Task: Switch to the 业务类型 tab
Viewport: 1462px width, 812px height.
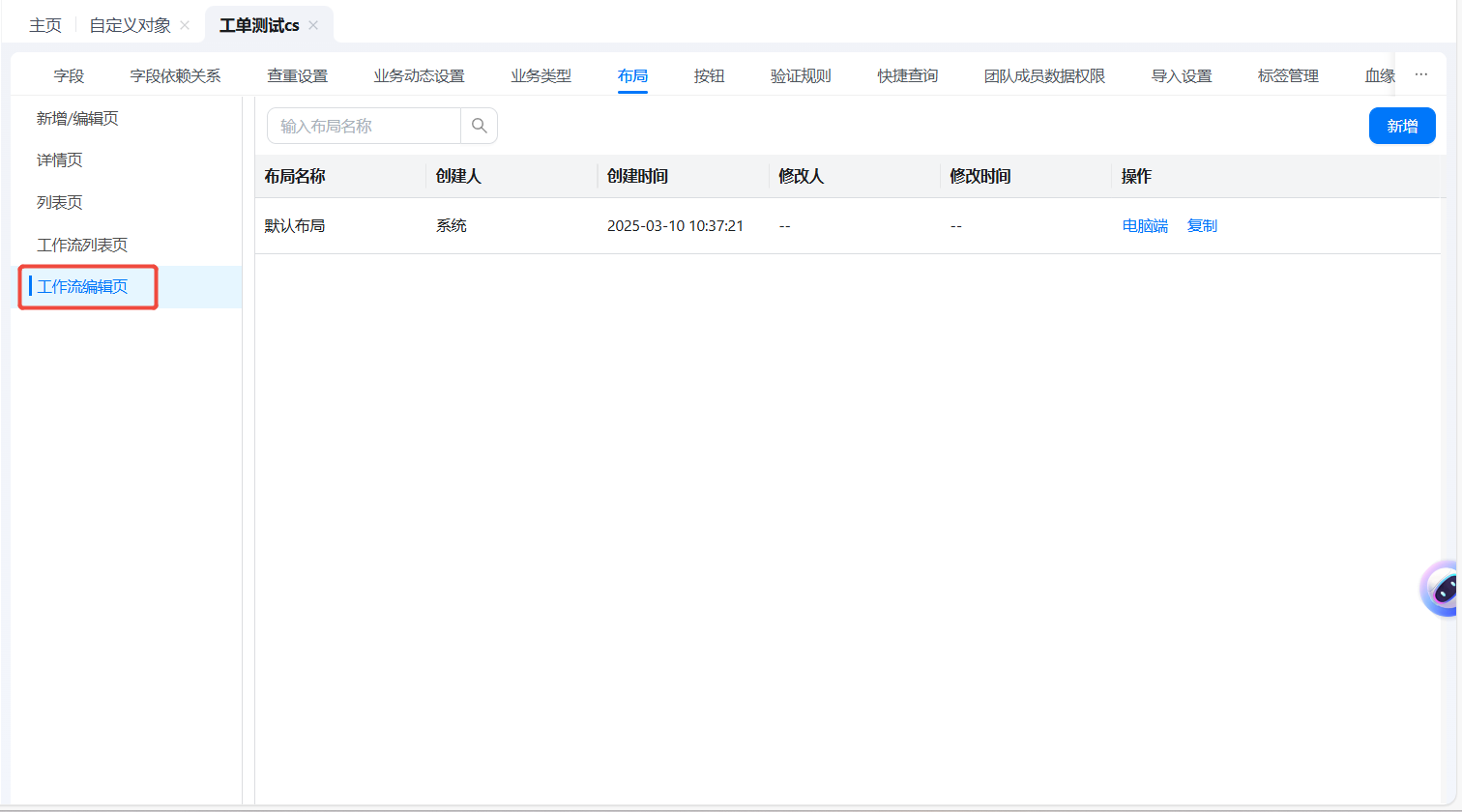Action: pyautogui.click(x=541, y=75)
